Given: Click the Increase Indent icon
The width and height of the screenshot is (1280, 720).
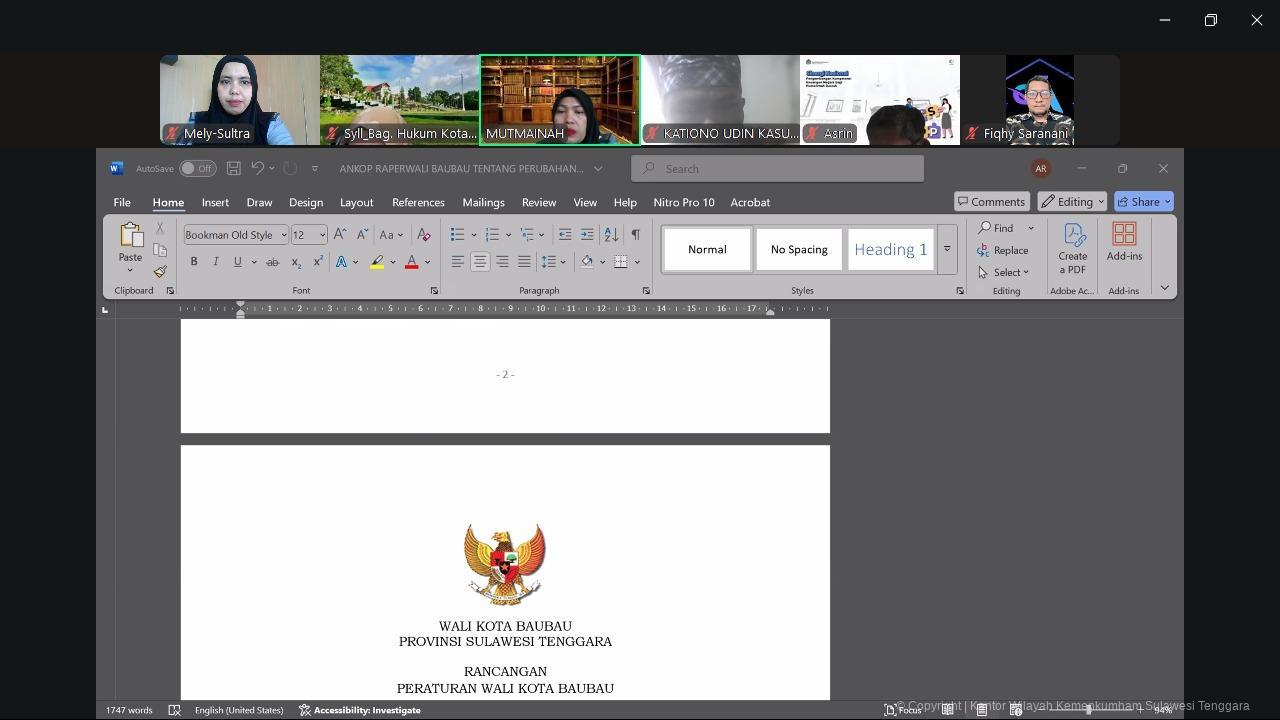Looking at the screenshot, I should [x=587, y=235].
